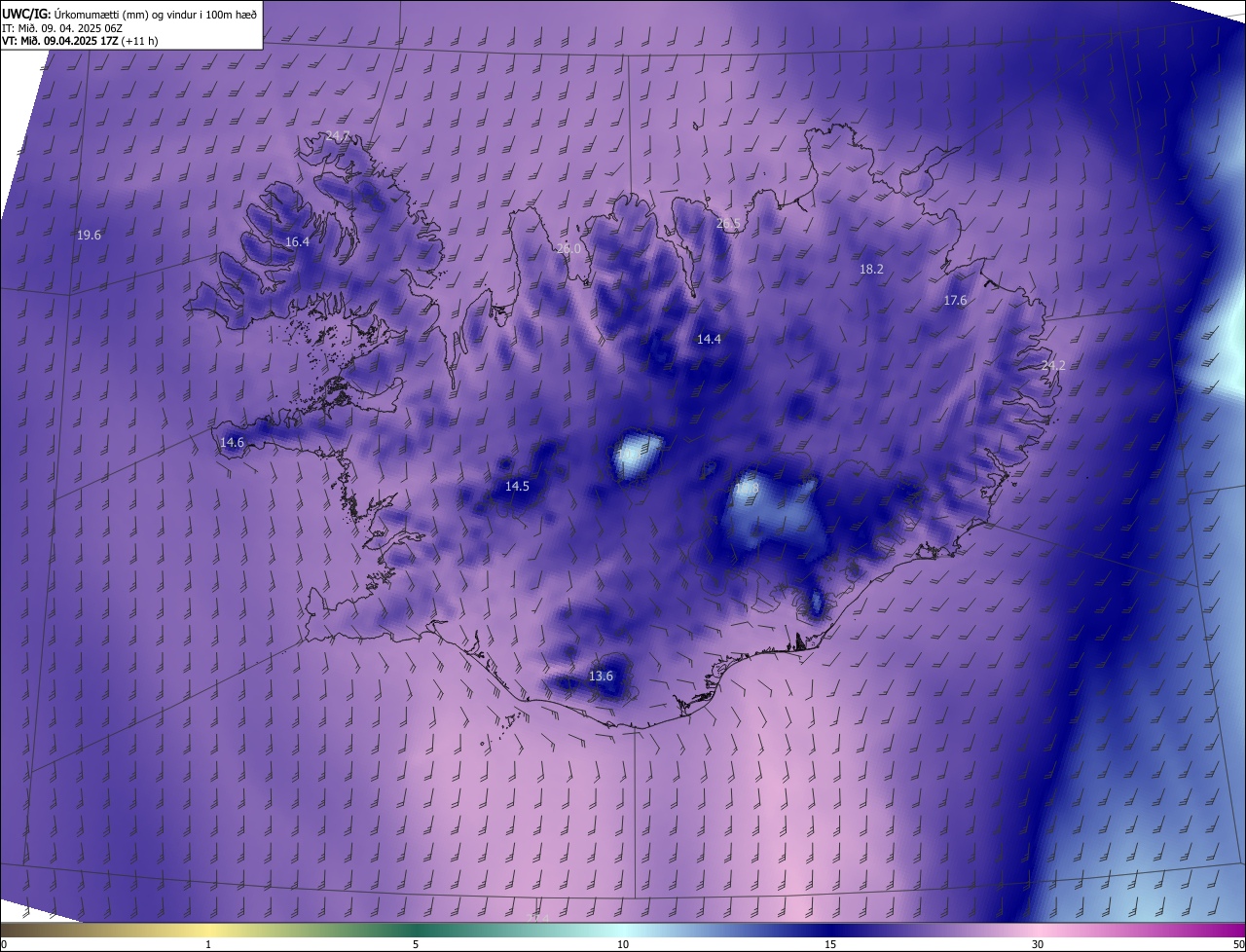Click the 14.6 value label on the western peninsula
The width and height of the screenshot is (1246, 952).
click(x=232, y=442)
